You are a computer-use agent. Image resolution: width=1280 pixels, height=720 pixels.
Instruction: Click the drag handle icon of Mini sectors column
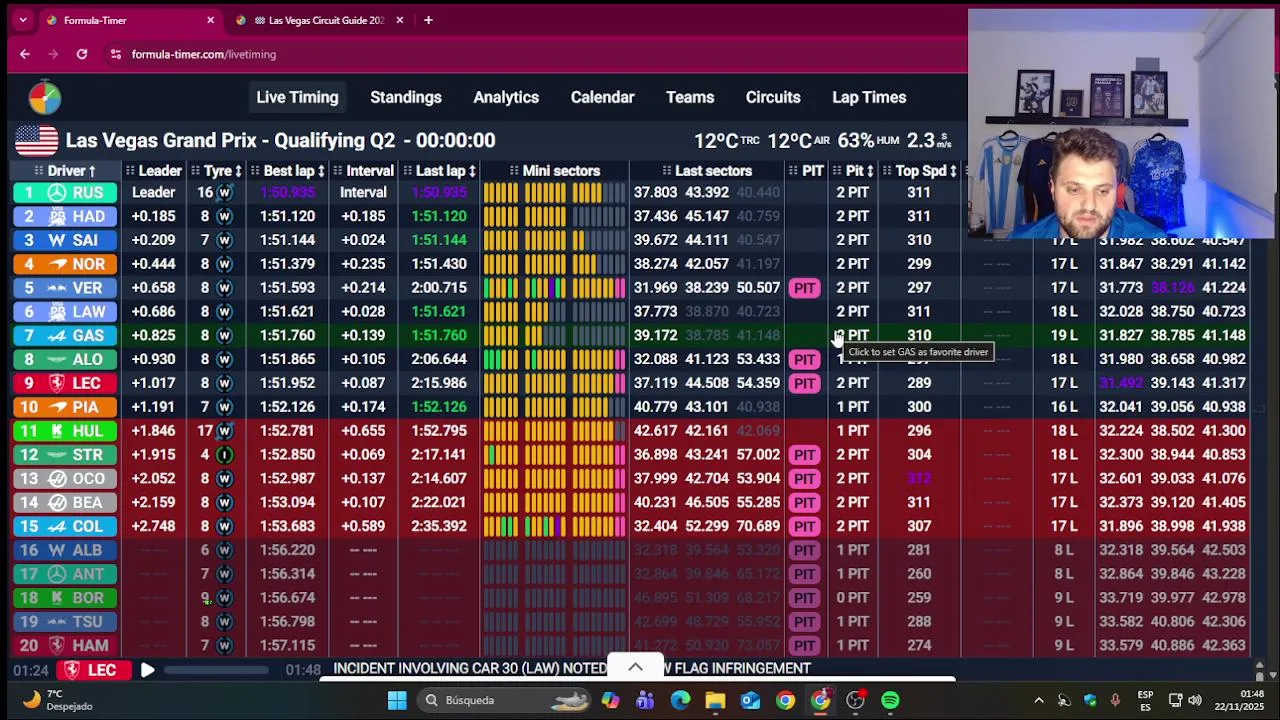[514, 171]
